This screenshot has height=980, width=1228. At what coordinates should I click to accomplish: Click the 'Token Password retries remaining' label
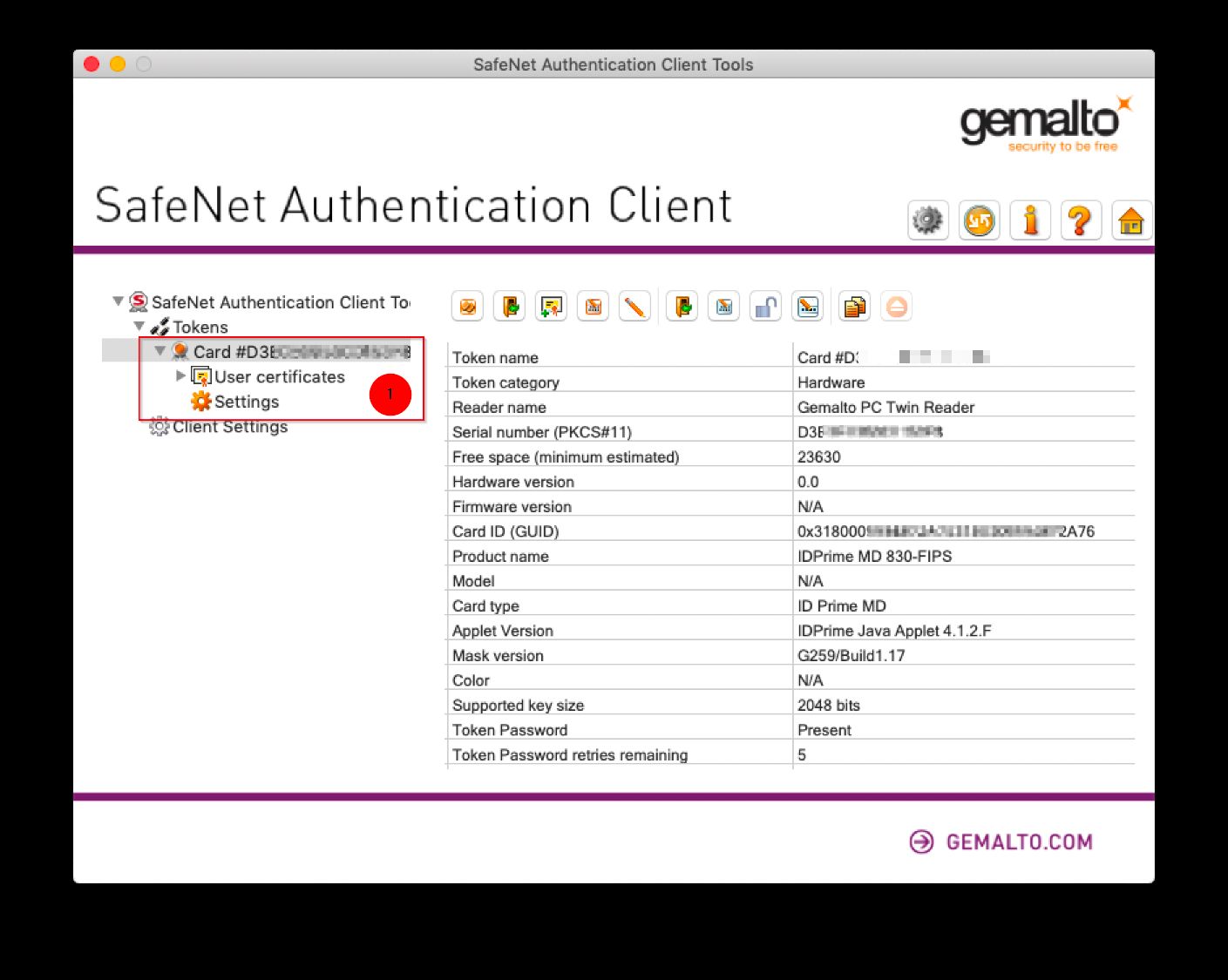coord(570,754)
